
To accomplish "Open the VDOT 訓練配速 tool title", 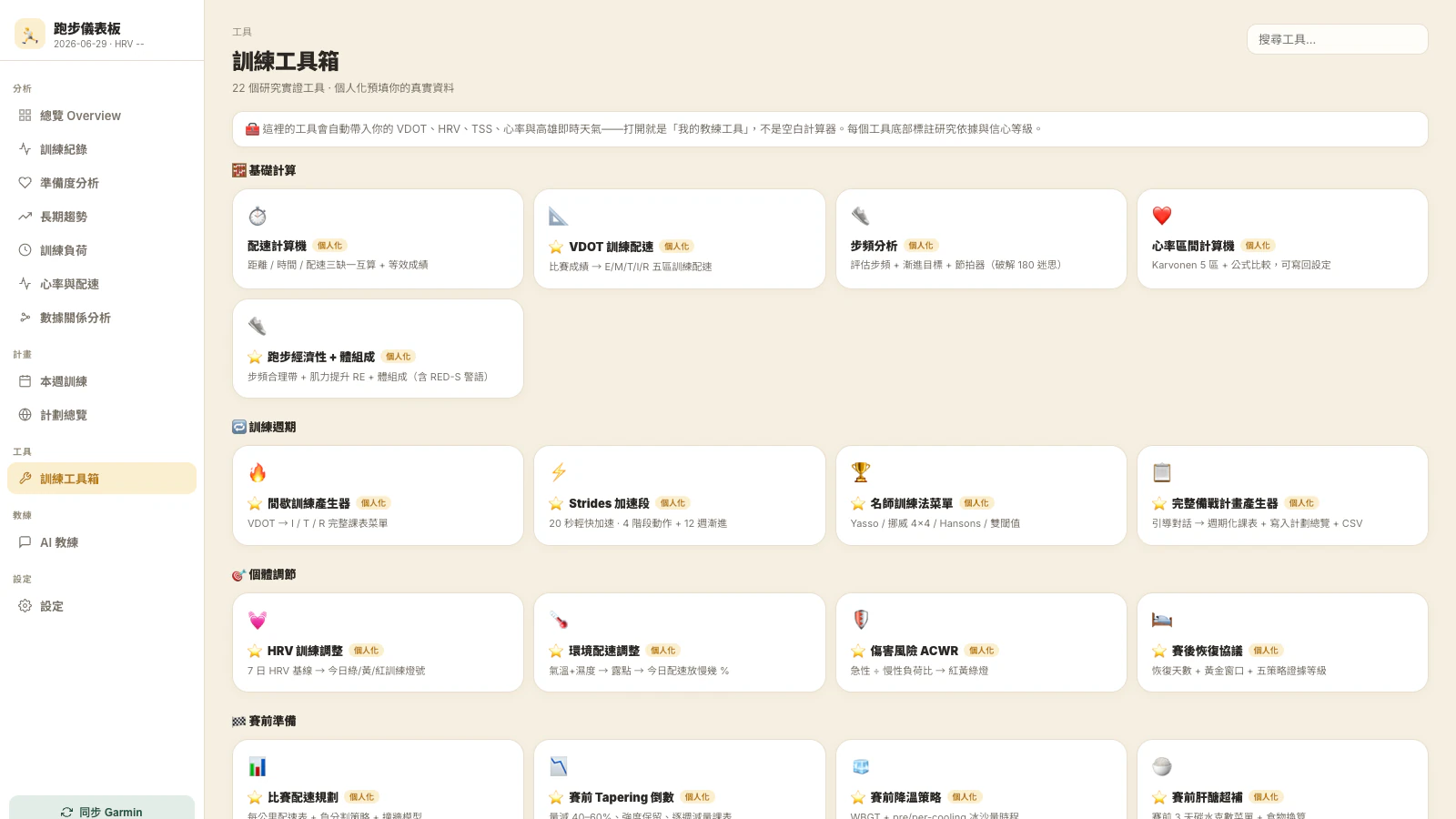I will [611, 247].
